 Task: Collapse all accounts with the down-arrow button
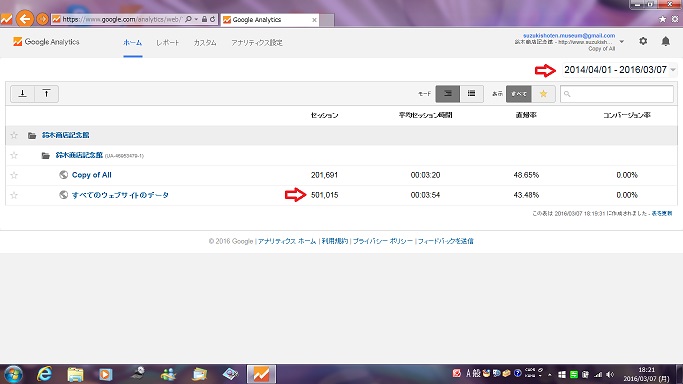[x=23, y=94]
